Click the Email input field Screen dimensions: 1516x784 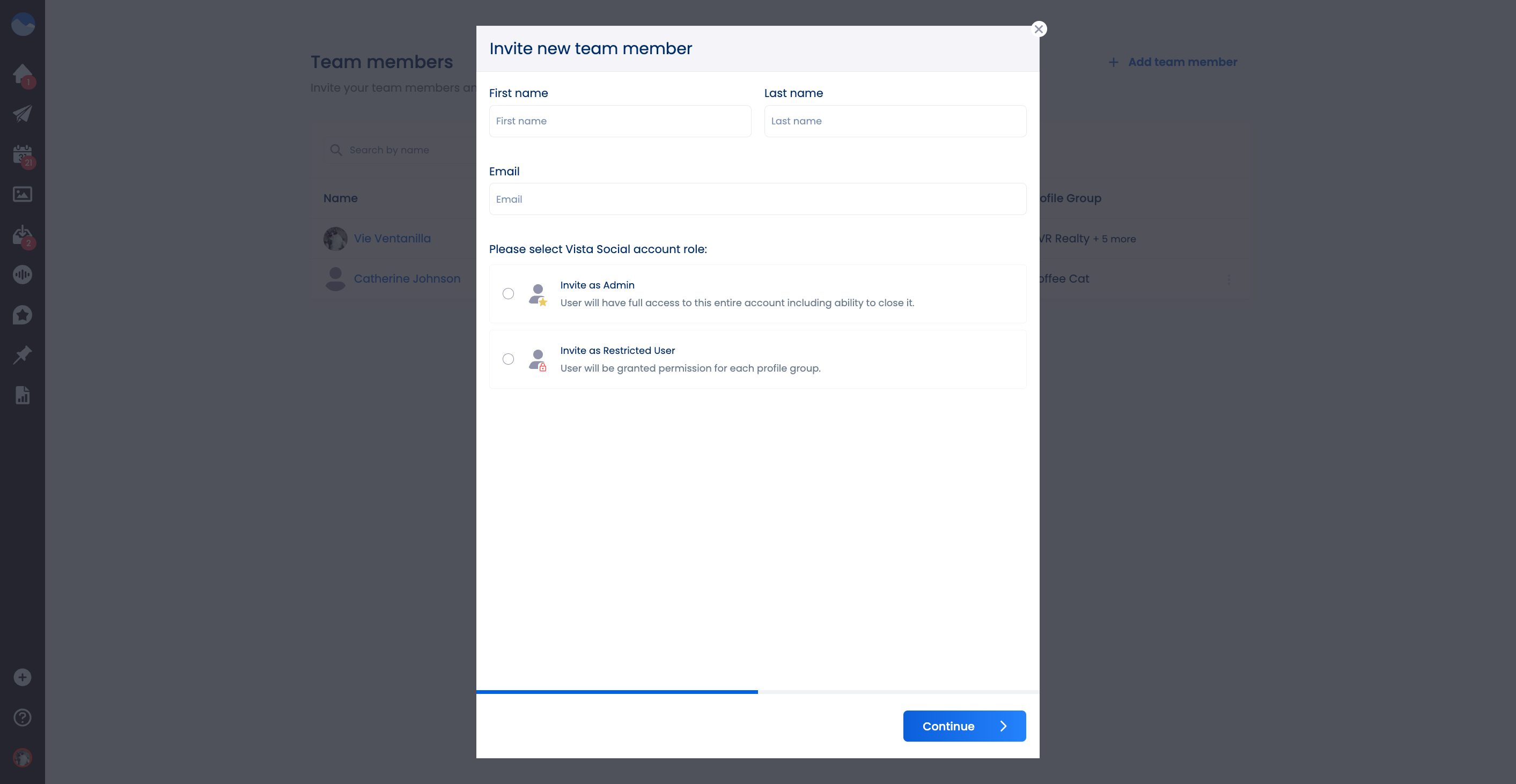(757, 199)
